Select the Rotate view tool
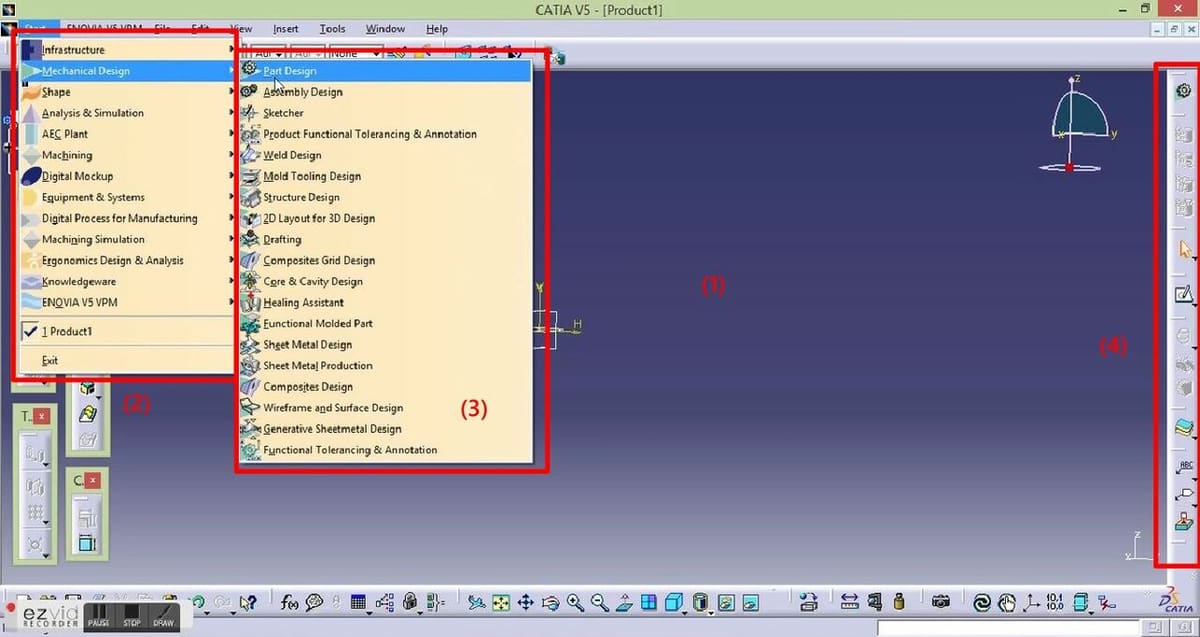 (551, 602)
